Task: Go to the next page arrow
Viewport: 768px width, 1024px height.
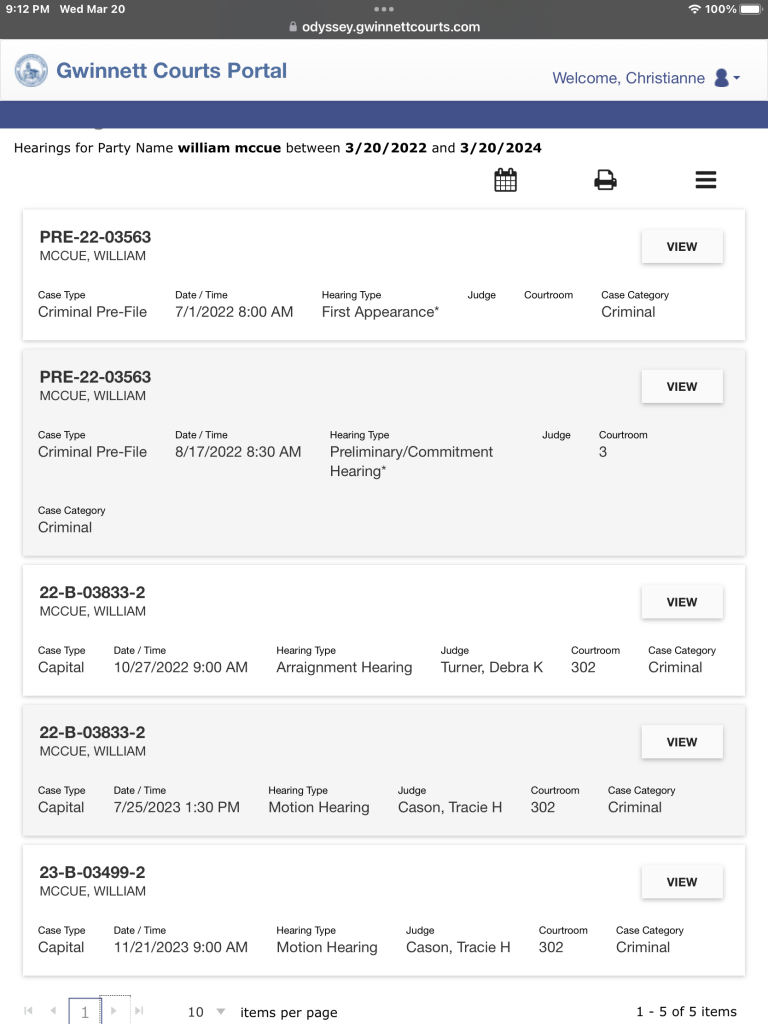Action: pos(114,1012)
